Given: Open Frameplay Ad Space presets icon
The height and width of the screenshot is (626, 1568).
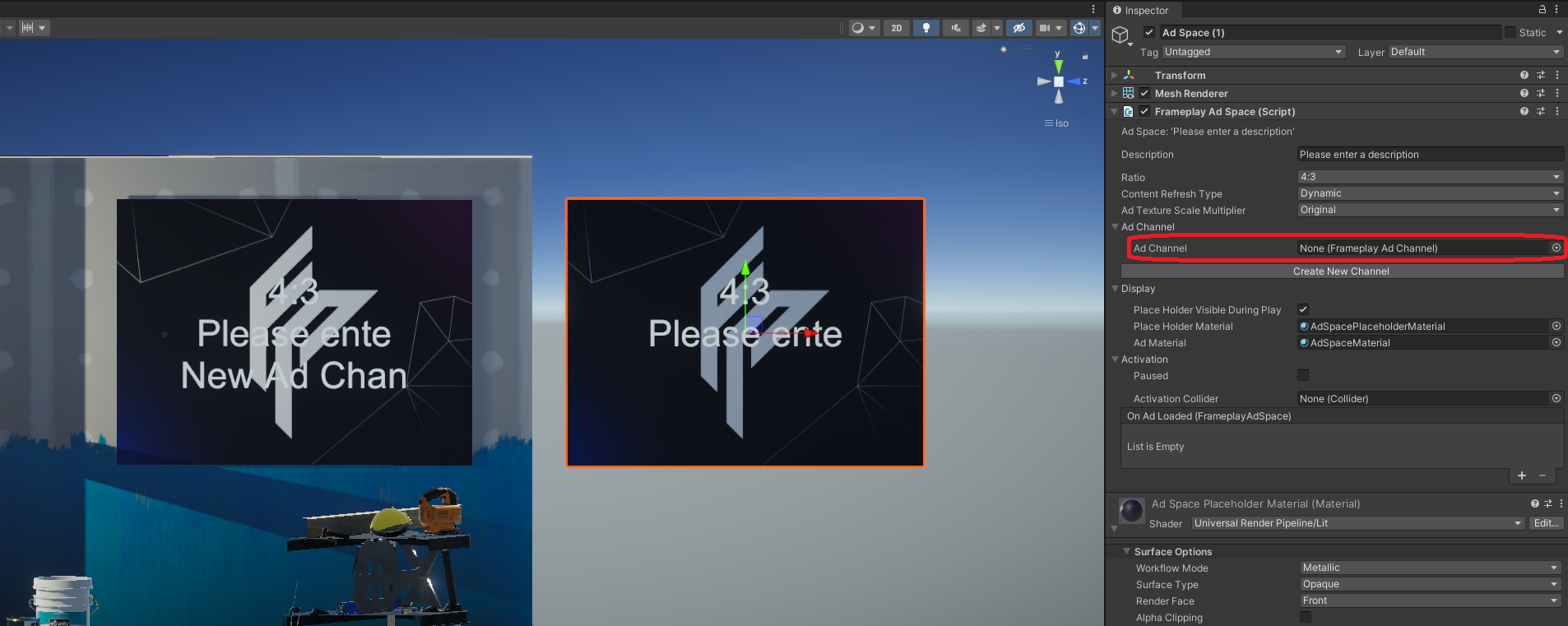Looking at the screenshot, I should [x=1541, y=111].
